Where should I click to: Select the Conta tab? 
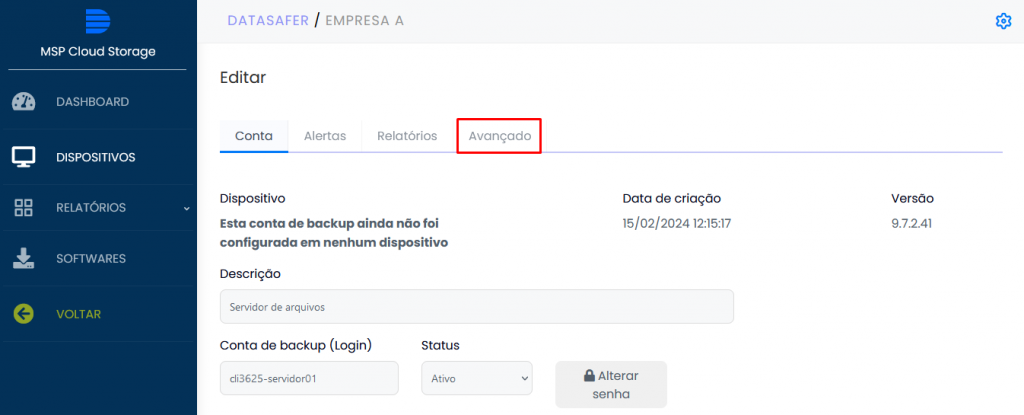[x=254, y=136]
